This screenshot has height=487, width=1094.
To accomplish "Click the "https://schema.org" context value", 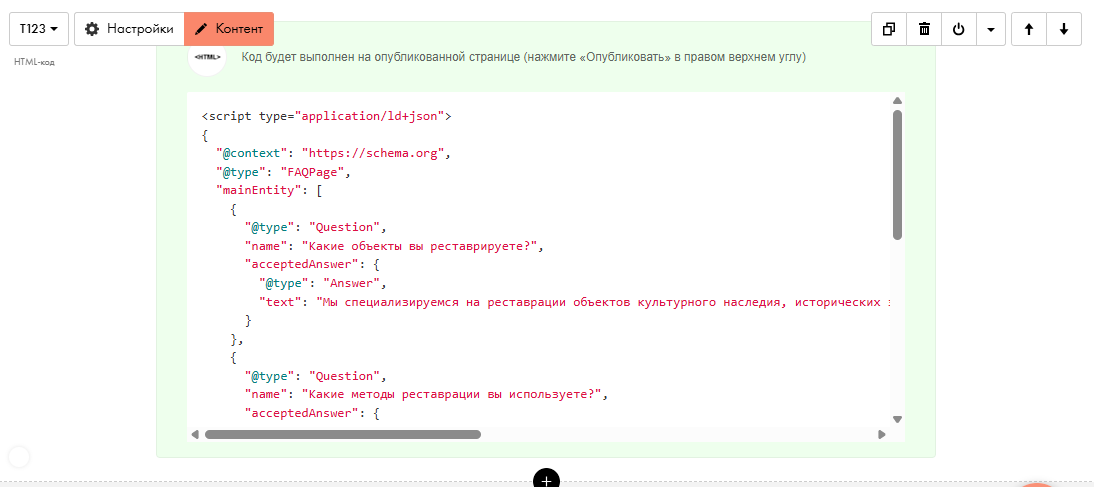I will (373, 153).
